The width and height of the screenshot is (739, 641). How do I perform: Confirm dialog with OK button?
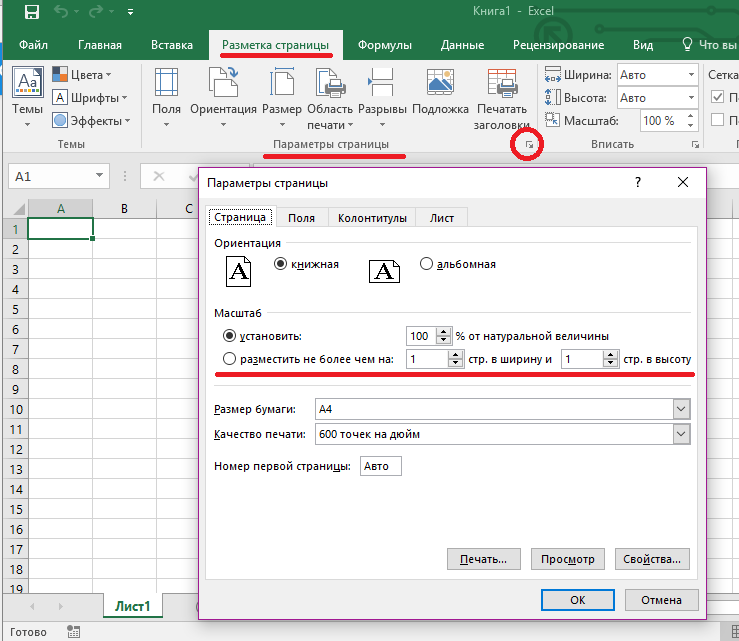click(x=577, y=600)
